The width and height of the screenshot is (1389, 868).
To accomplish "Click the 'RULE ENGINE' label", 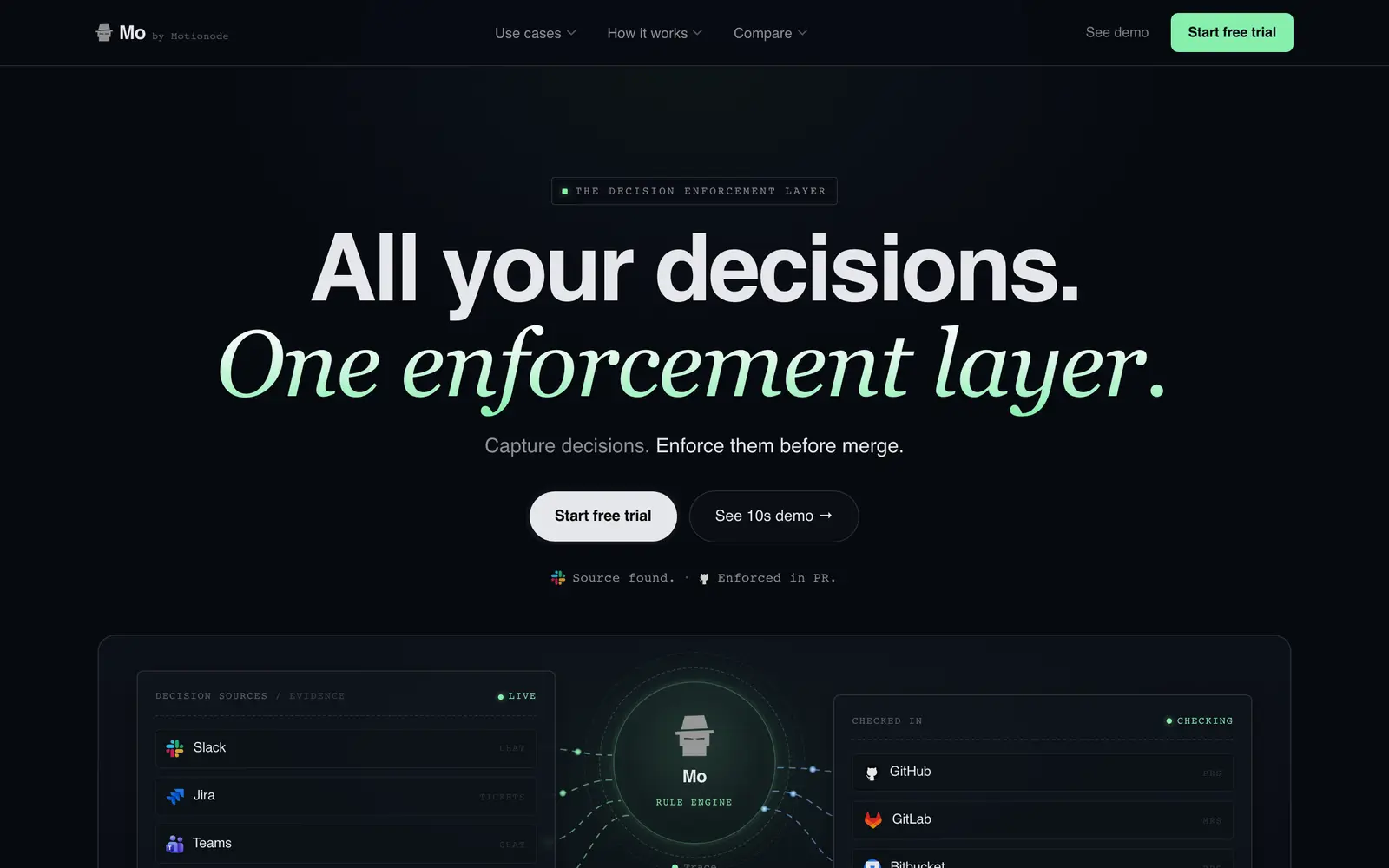I will pyautogui.click(x=694, y=803).
